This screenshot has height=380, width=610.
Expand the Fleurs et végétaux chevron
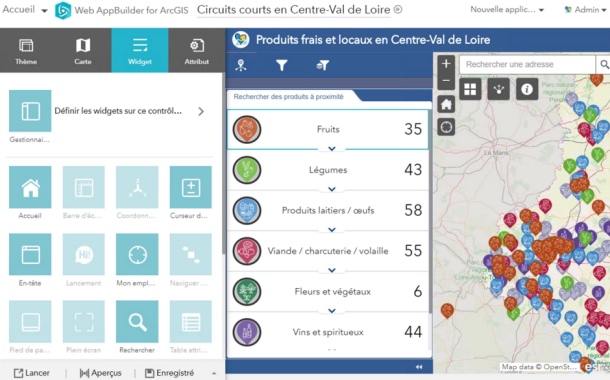(x=332, y=311)
